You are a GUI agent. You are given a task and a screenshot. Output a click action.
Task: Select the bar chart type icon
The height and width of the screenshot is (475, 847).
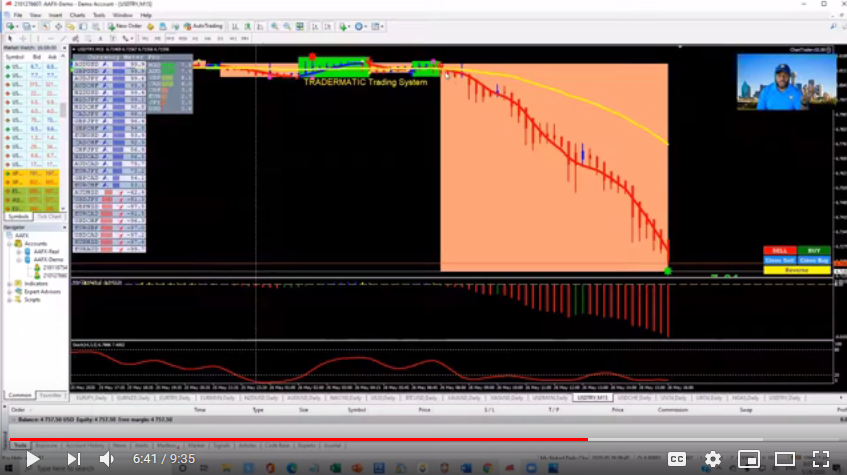point(235,26)
